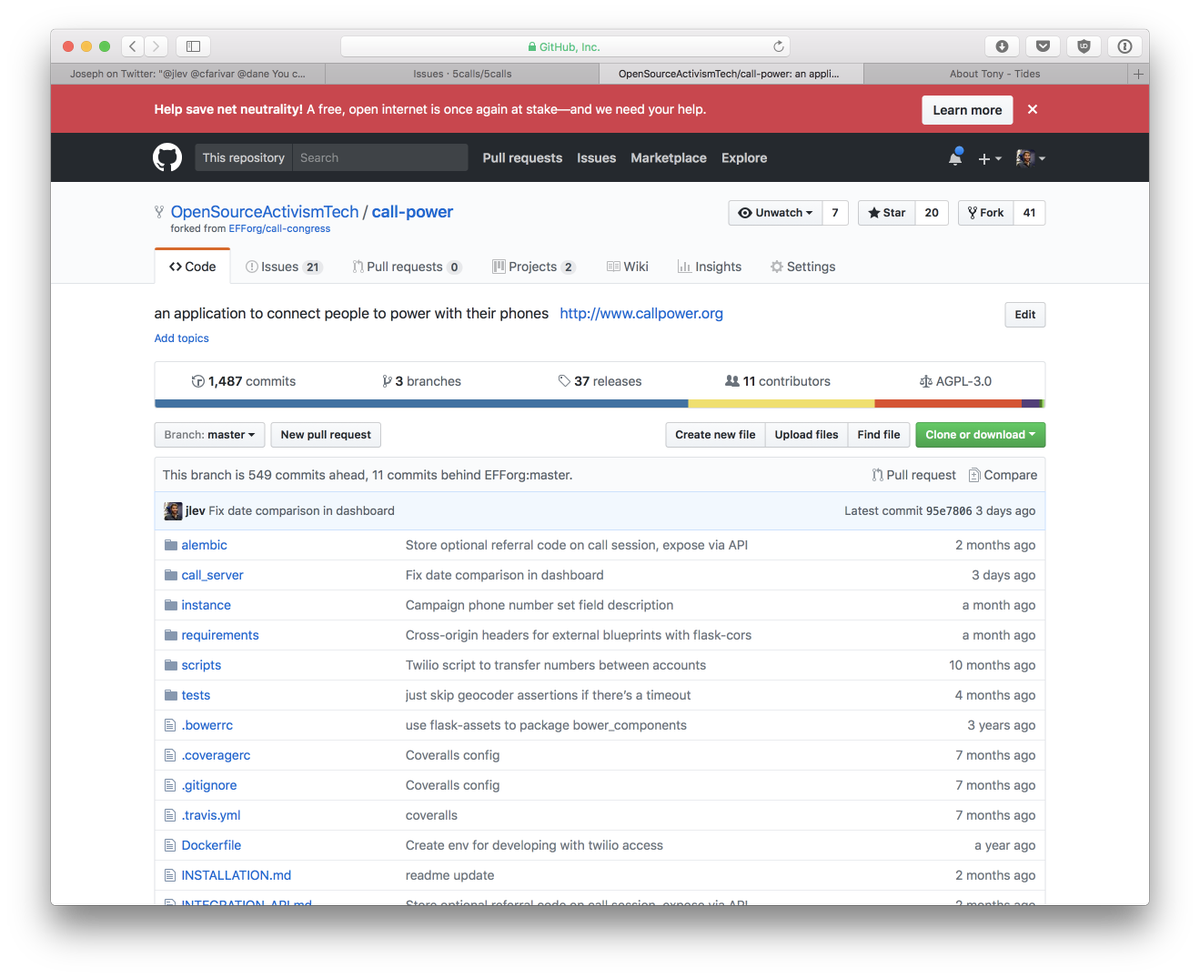Open the instance folder
Image resolution: width=1200 pixels, height=978 pixels.
[x=206, y=605]
